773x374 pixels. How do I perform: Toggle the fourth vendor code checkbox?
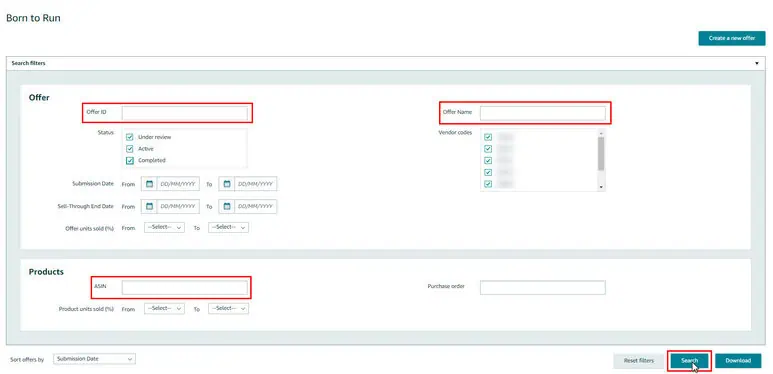tap(488, 172)
